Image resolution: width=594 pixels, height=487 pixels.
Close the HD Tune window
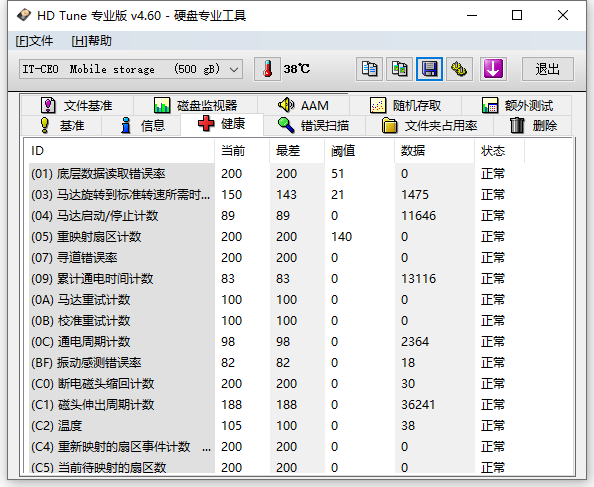tap(563, 16)
